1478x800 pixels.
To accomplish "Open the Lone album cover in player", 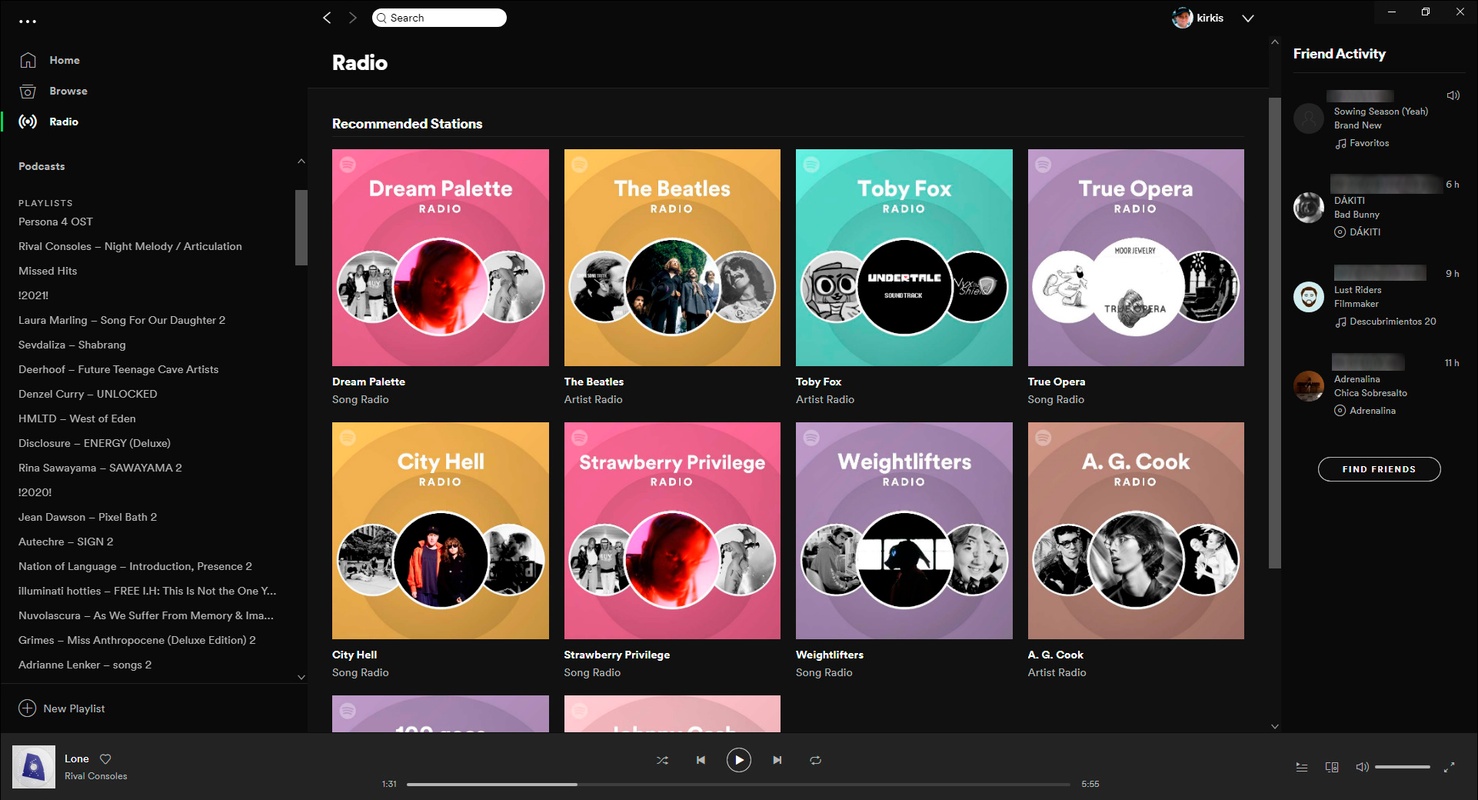I will point(34,767).
